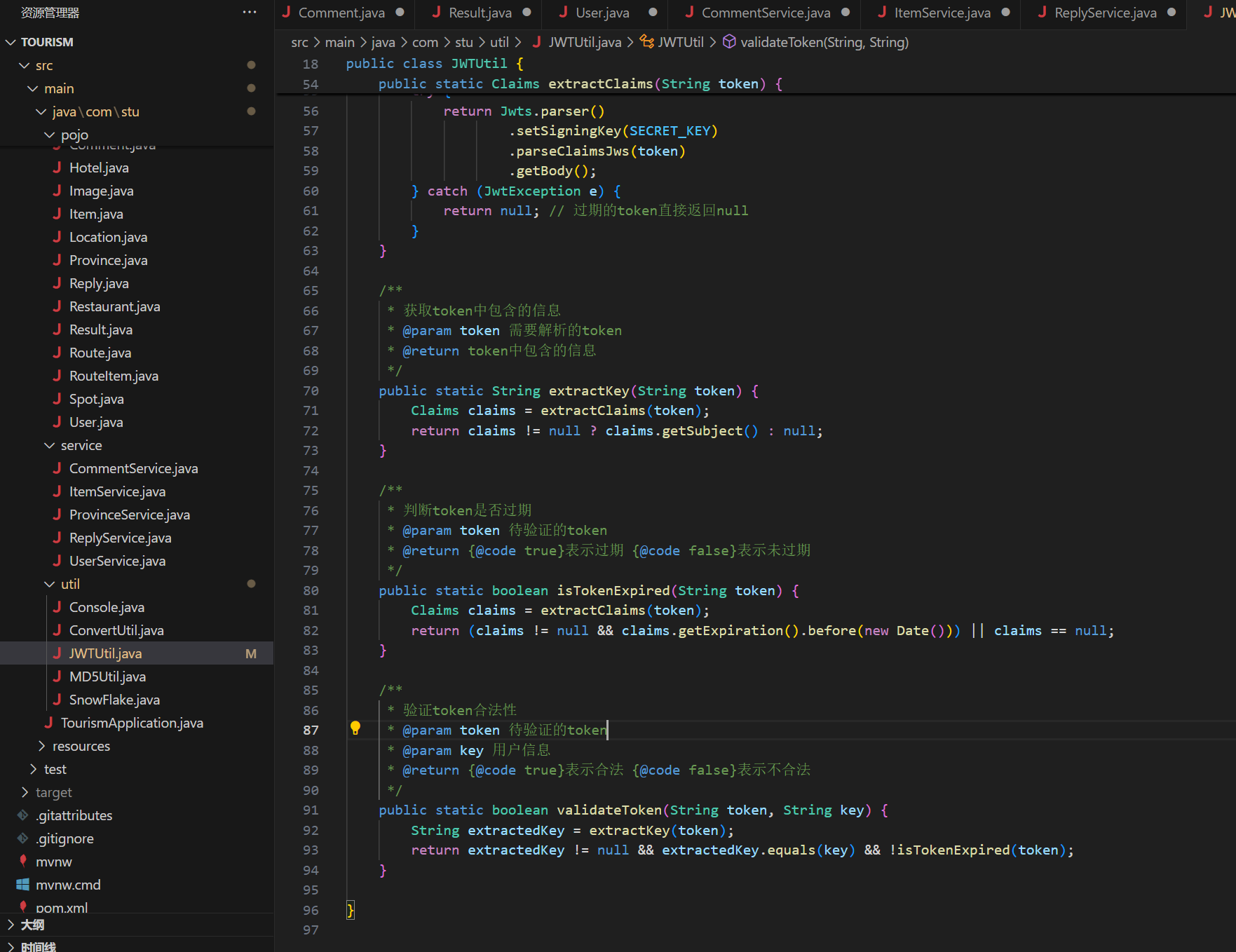Click the unsaved dot on Comment.java tab
The width and height of the screenshot is (1236, 952).
click(400, 13)
